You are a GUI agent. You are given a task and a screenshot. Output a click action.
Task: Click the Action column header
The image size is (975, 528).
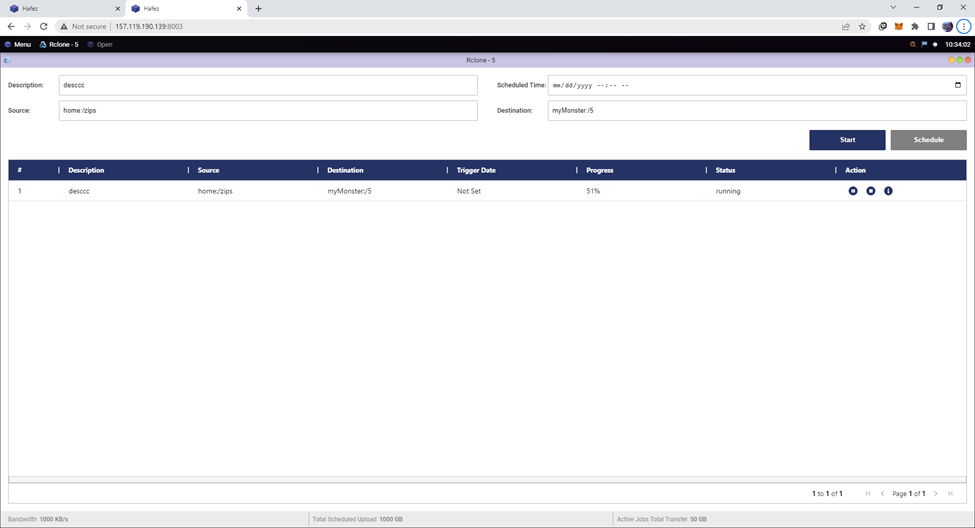tap(855, 170)
